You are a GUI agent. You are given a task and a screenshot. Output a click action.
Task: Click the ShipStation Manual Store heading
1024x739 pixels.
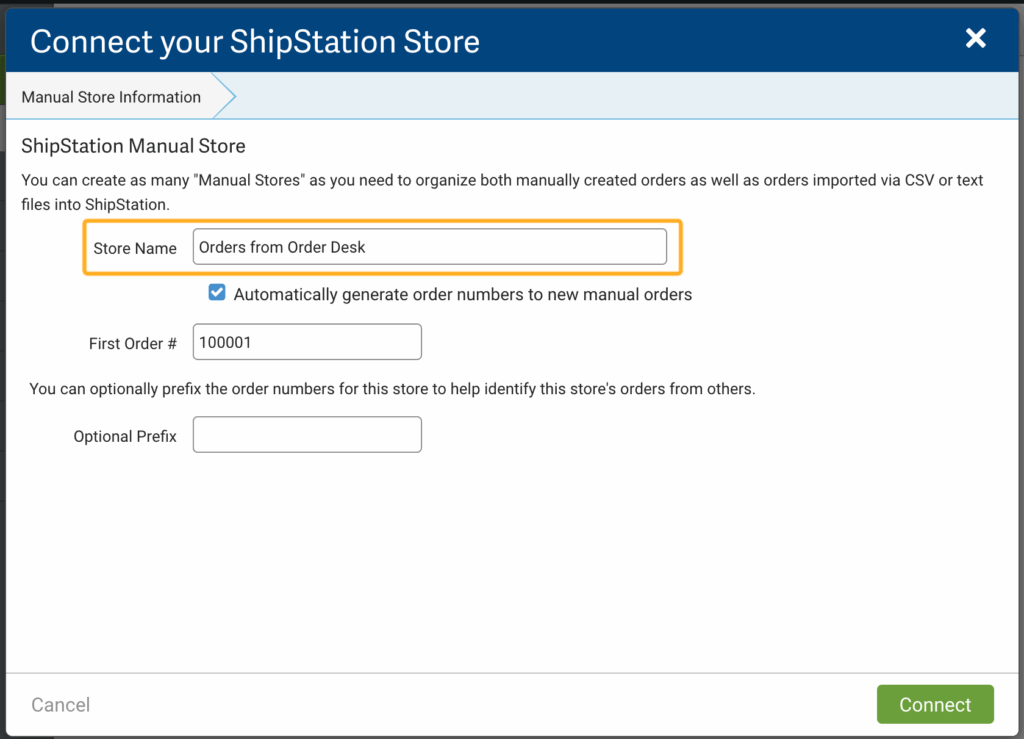click(133, 146)
